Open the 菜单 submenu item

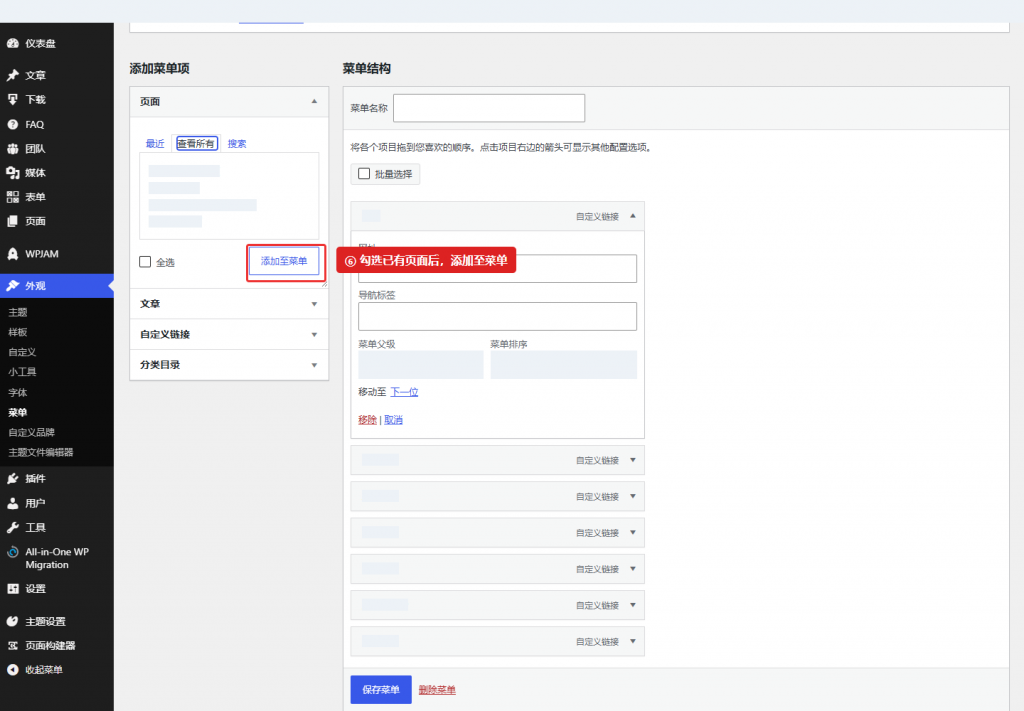coord(18,412)
